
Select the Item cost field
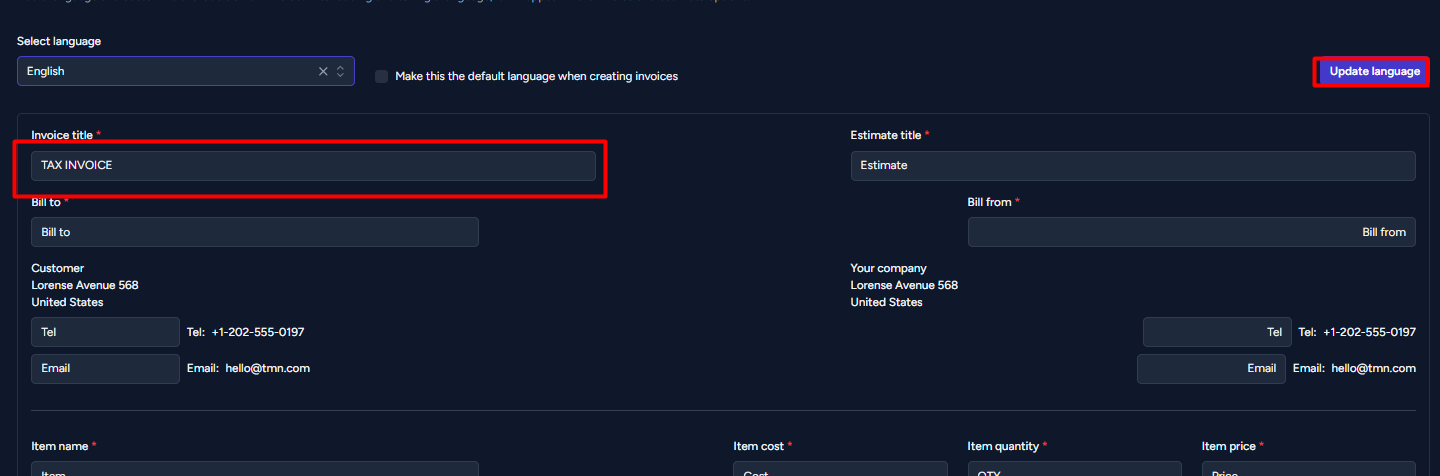point(840,469)
